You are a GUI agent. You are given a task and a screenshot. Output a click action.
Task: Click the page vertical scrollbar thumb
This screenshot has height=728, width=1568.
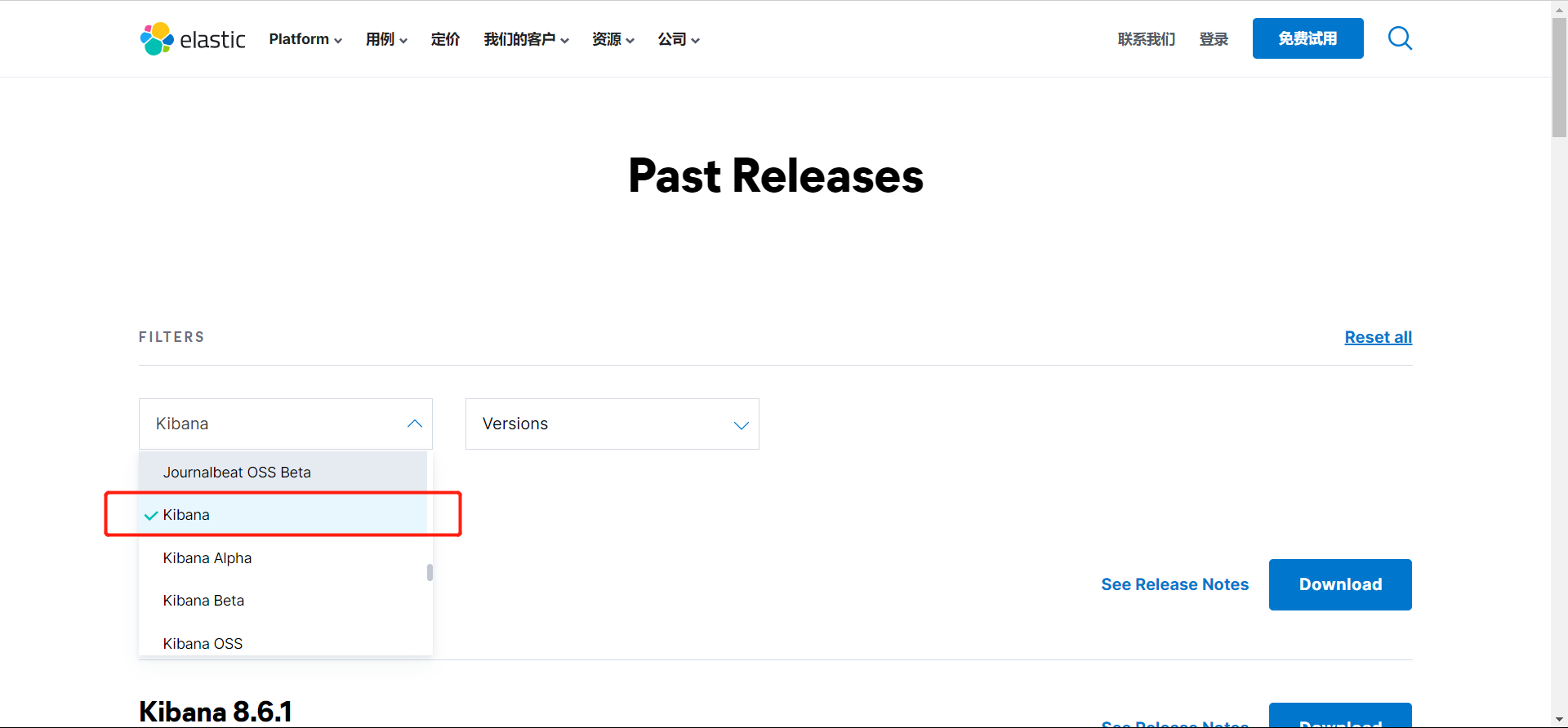1559,78
